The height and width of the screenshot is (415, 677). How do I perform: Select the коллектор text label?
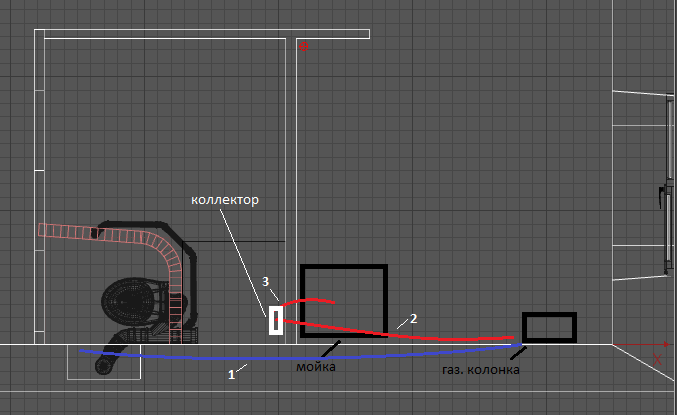tap(225, 200)
